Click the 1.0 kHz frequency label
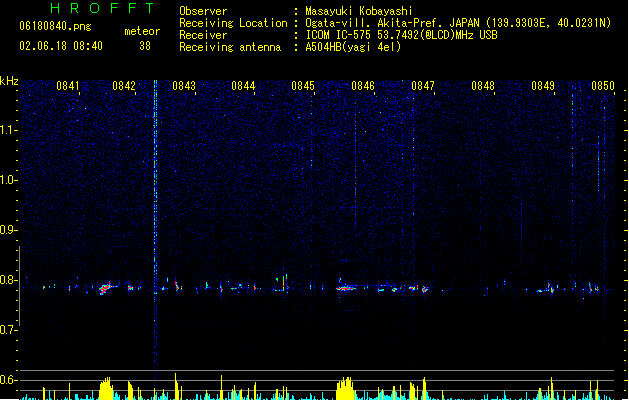This screenshot has height=400, width=629. [8, 180]
